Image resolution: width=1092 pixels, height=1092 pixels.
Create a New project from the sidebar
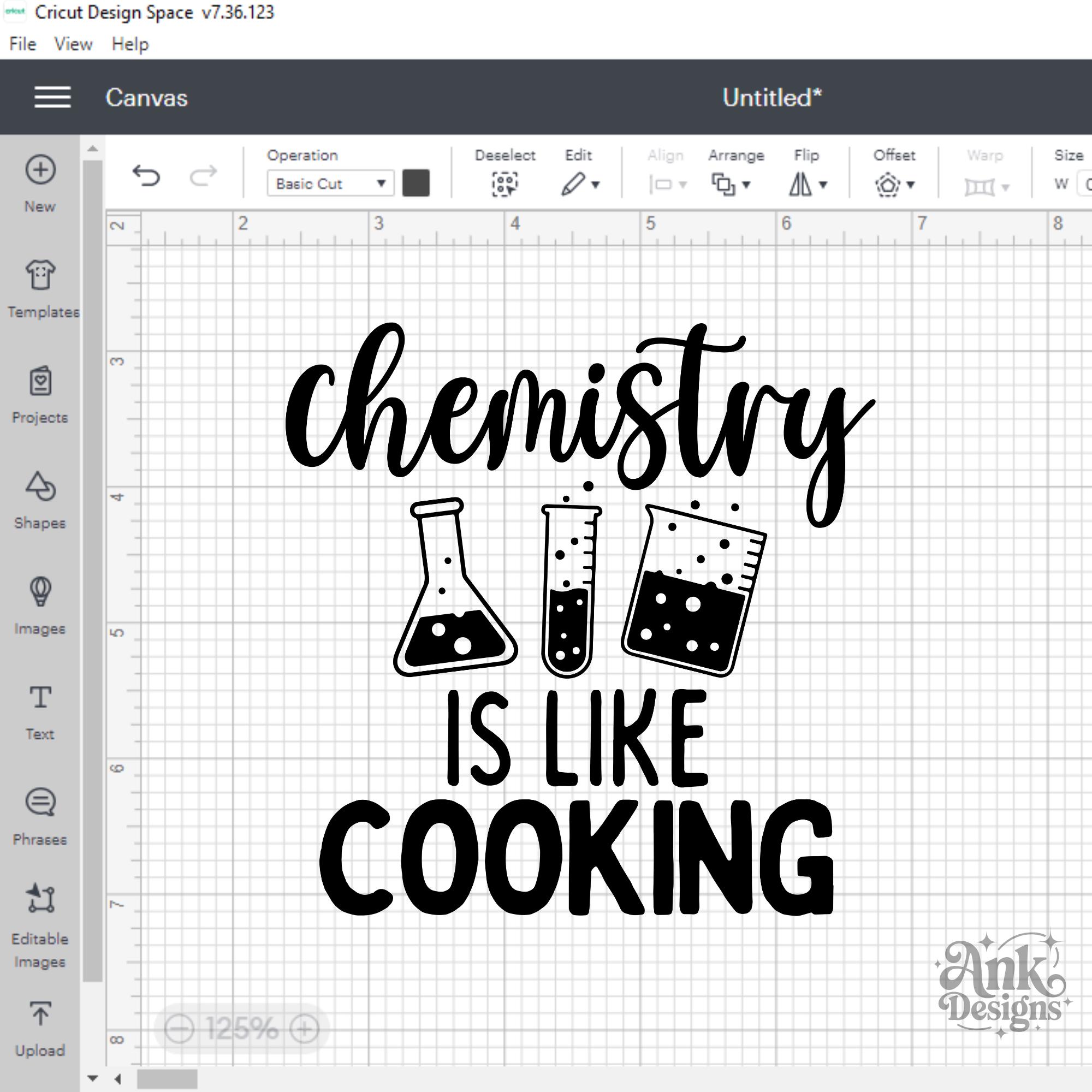[40, 183]
